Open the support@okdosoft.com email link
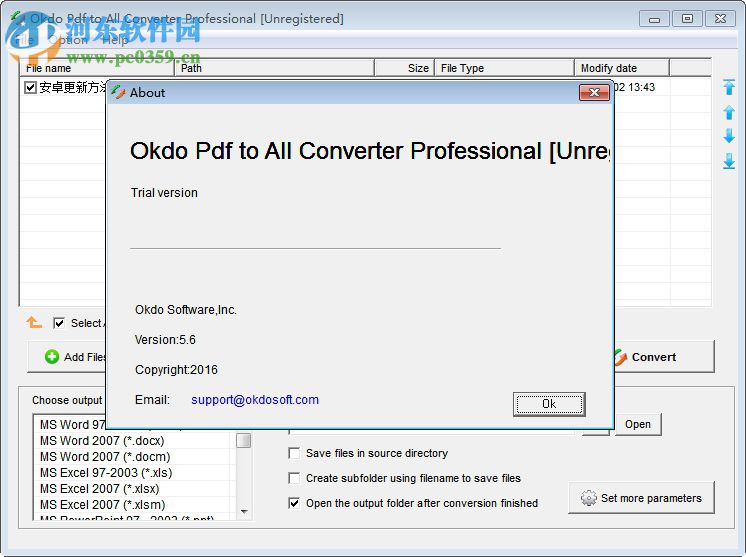The image size is (746, 557). [255, 400]
